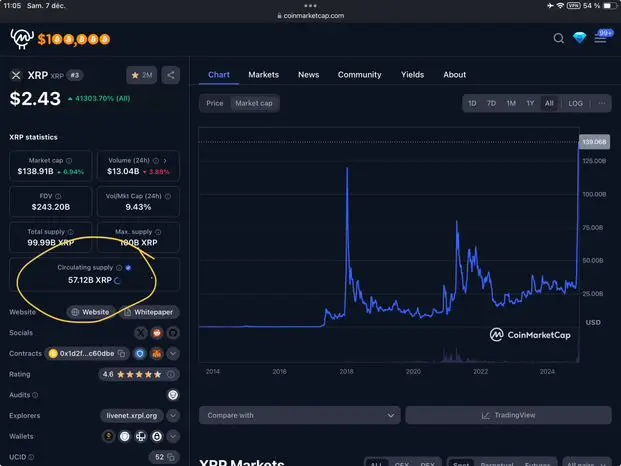621x466 pixels.
Task: Open the last lock wallet icon in Wallets
Action: [157, 436]
